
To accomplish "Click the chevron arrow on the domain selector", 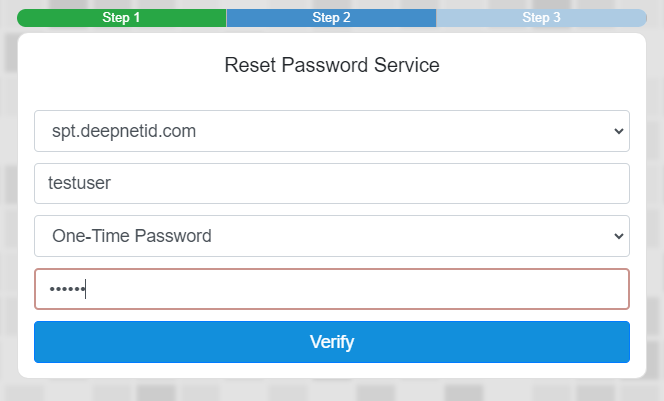I will click(618, 131).
